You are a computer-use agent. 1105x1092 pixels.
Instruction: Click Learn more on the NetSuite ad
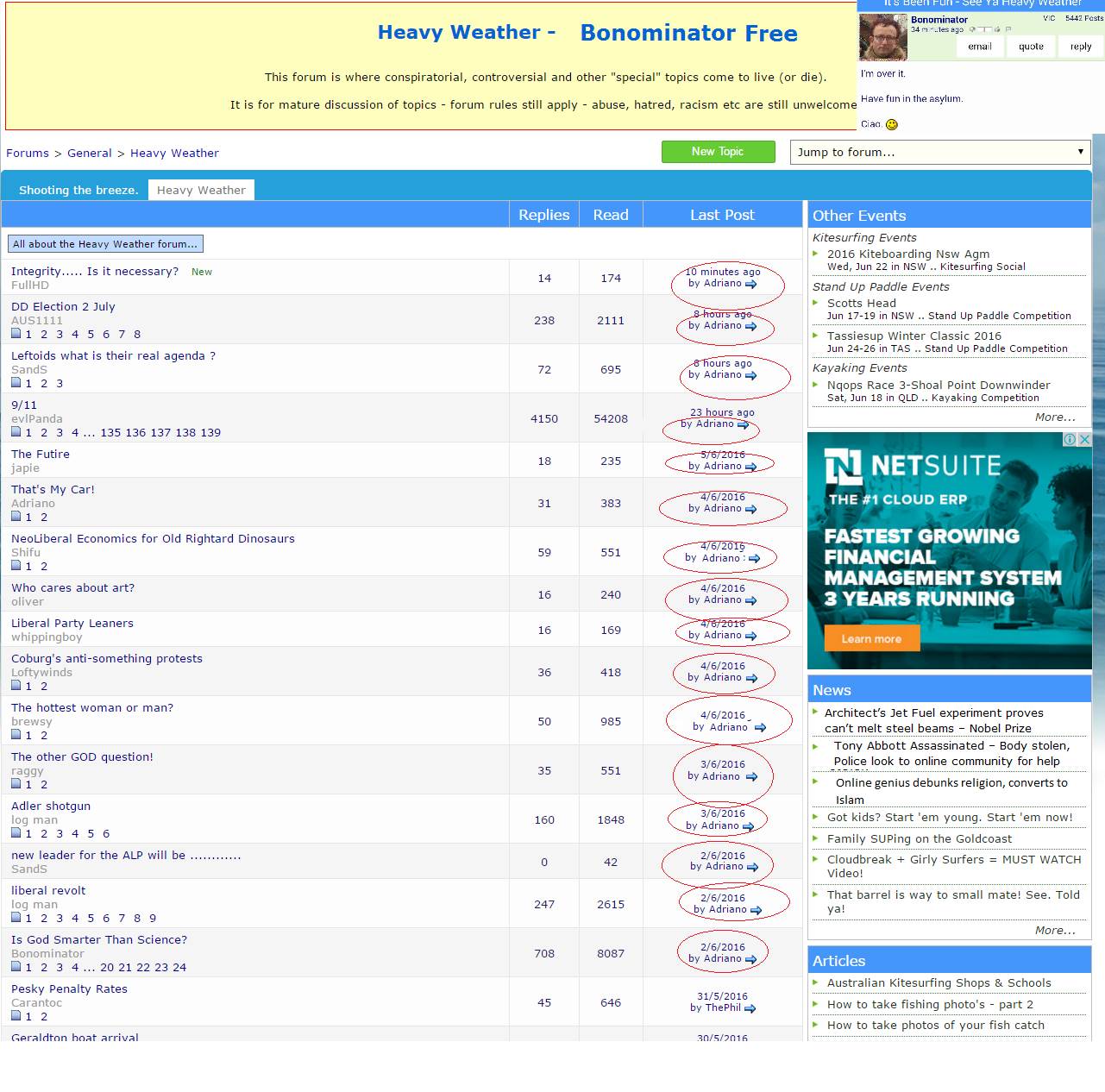870,638
